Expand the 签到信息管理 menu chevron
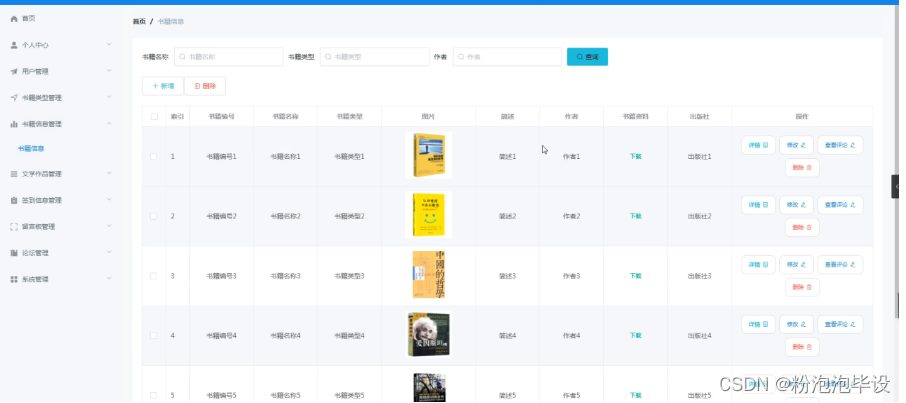 (x=109, y=200)
